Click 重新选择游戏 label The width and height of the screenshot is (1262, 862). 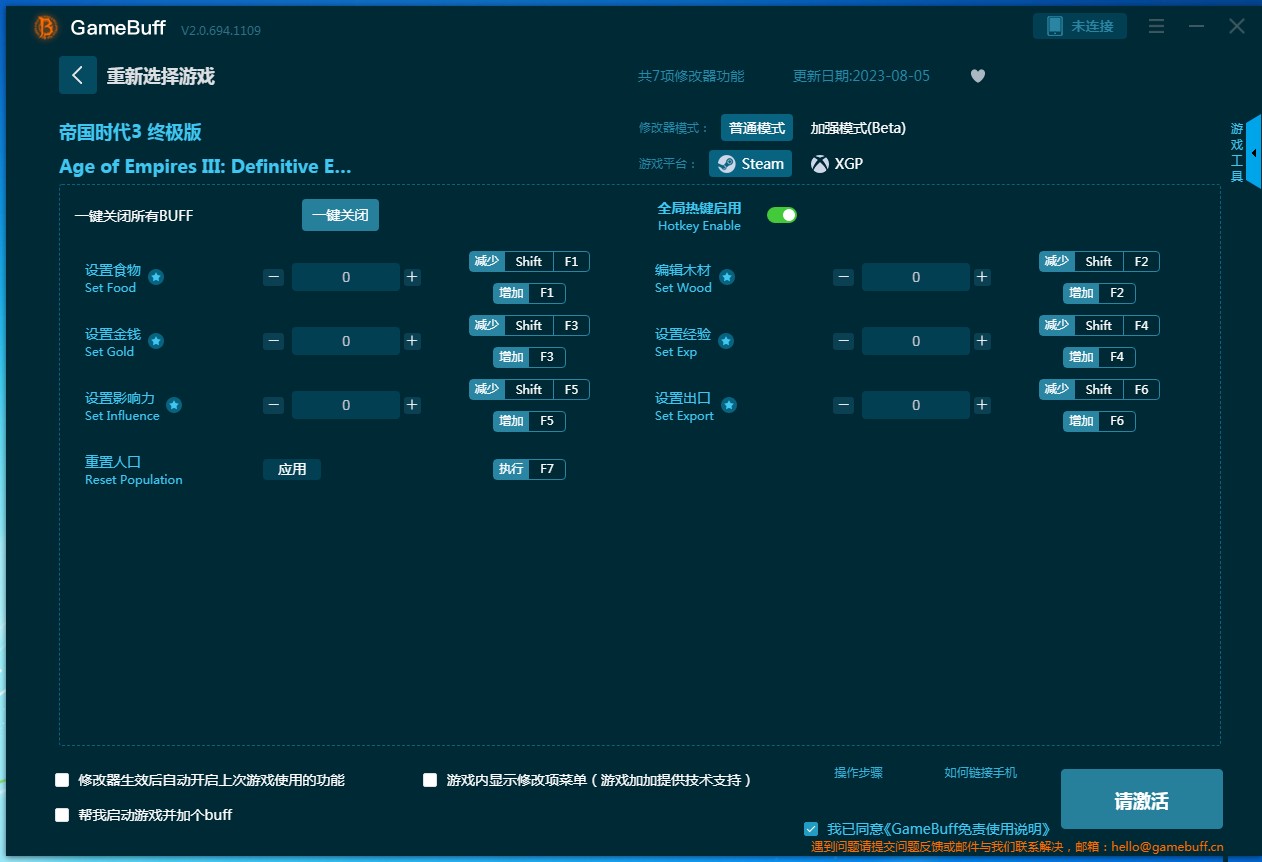[161, 76]
